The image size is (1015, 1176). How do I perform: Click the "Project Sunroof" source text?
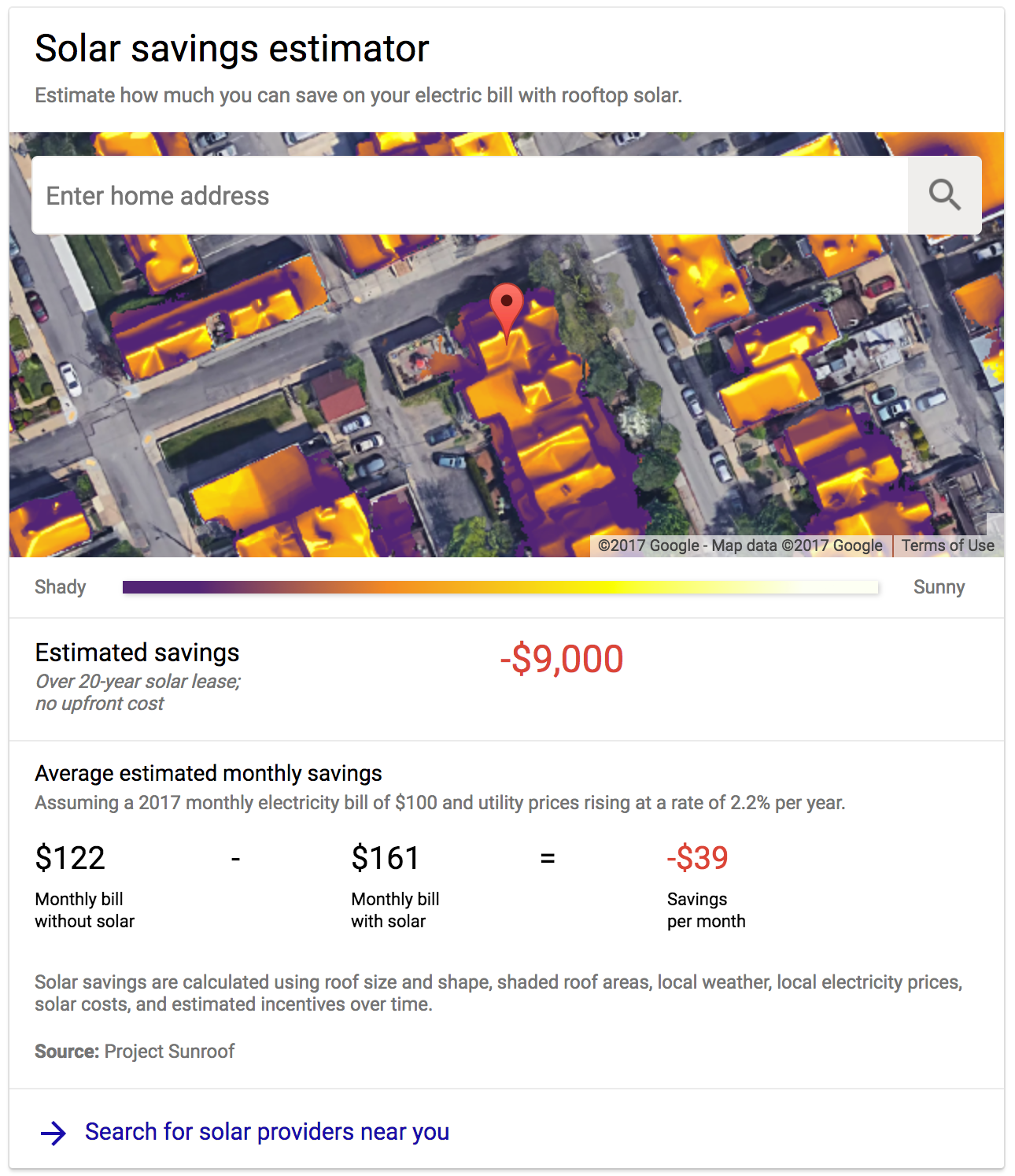tap(169, 1052)
